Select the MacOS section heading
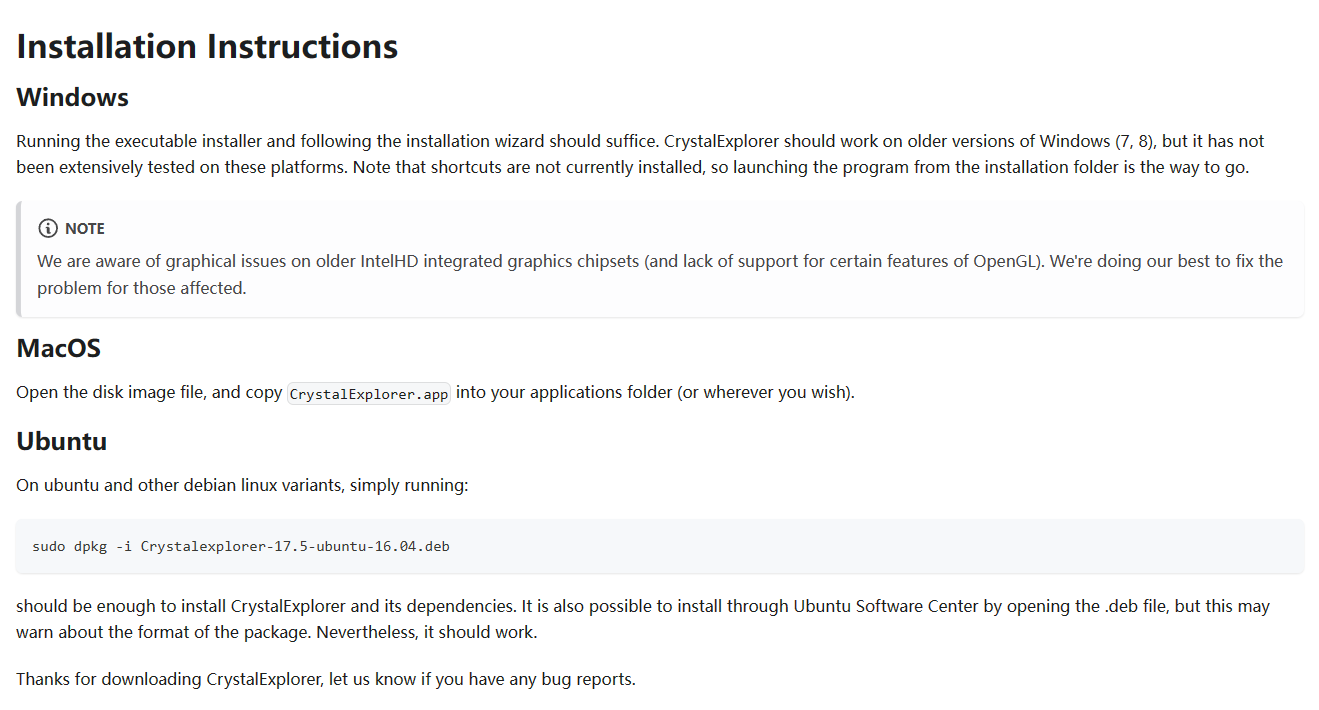Screen dimensions: 1319x710 [58, 349]
